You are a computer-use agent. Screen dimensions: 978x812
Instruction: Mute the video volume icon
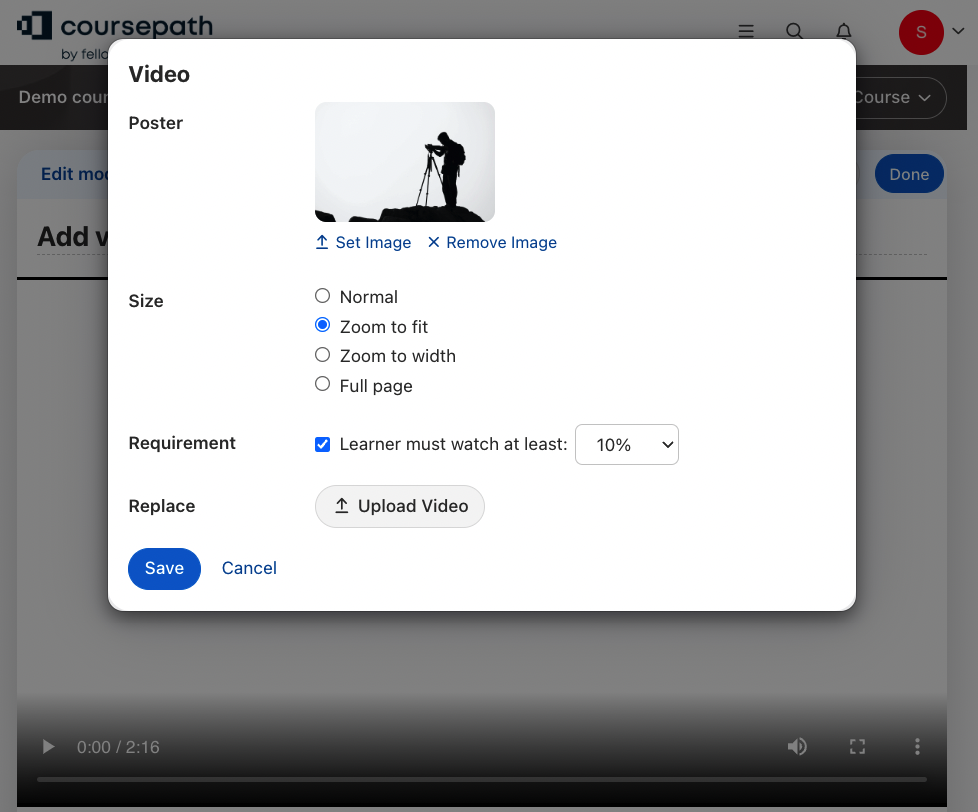[x=797, y=747]
